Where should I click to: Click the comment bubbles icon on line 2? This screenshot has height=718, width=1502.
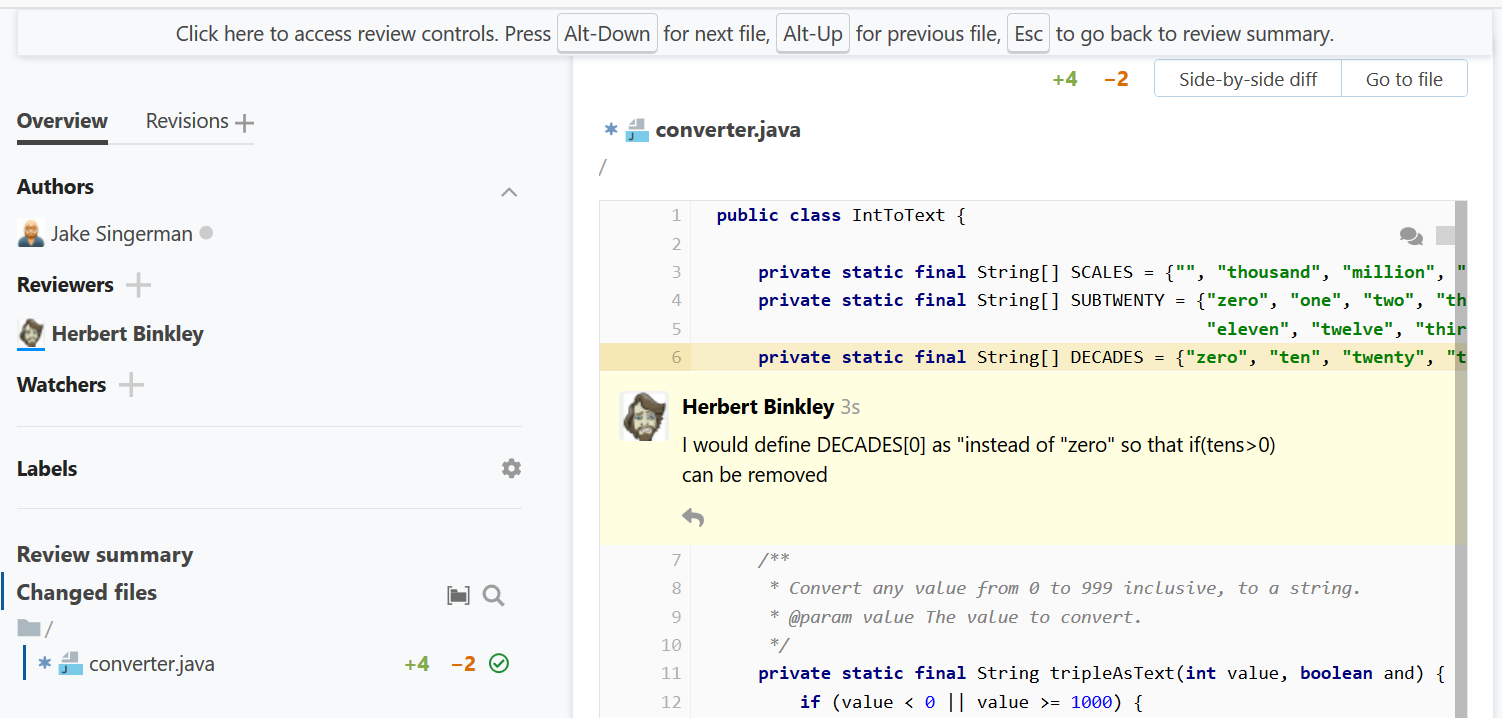pyautogui.click(x=1411, y=237)
